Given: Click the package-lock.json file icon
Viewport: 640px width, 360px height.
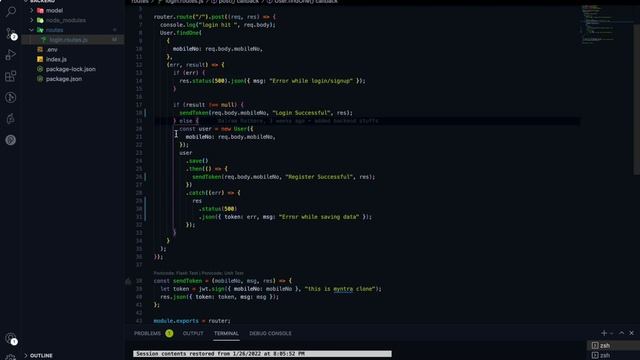Looking at the screenshot, I should point(40,69).
